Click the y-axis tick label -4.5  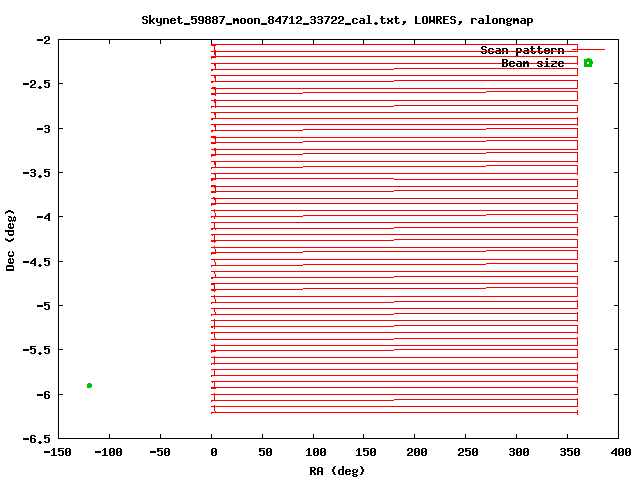(37, 262)
